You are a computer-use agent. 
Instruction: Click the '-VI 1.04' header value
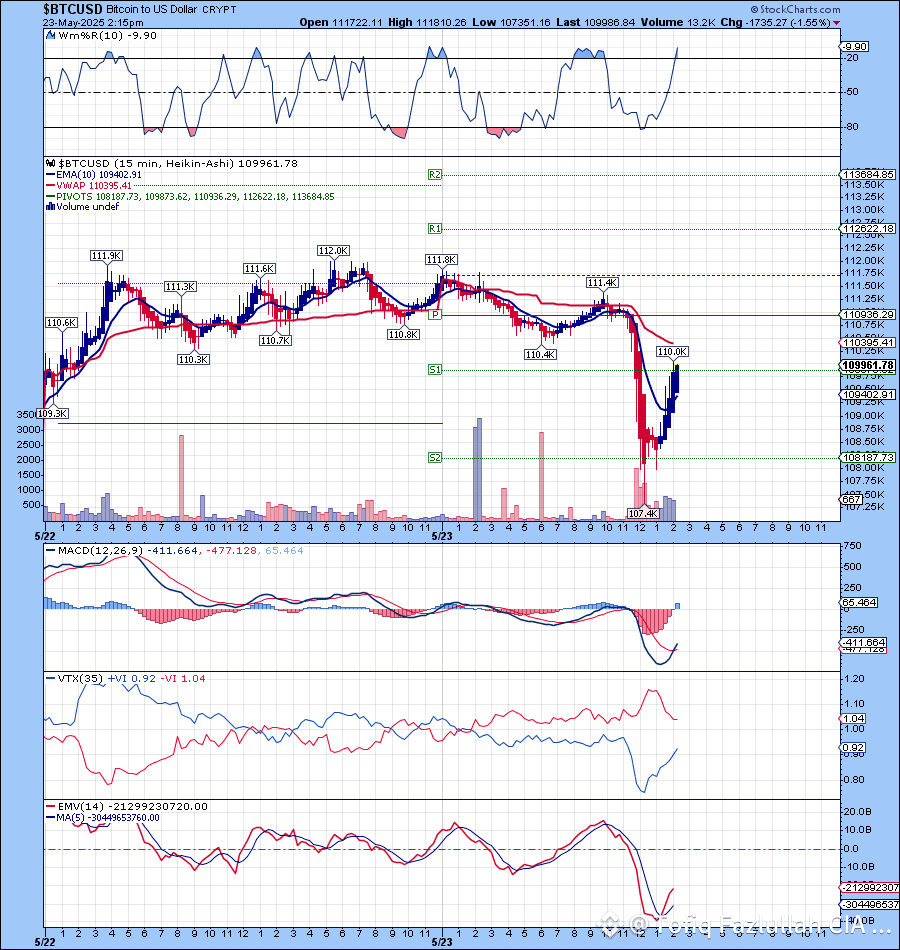(x=183, y=679)
